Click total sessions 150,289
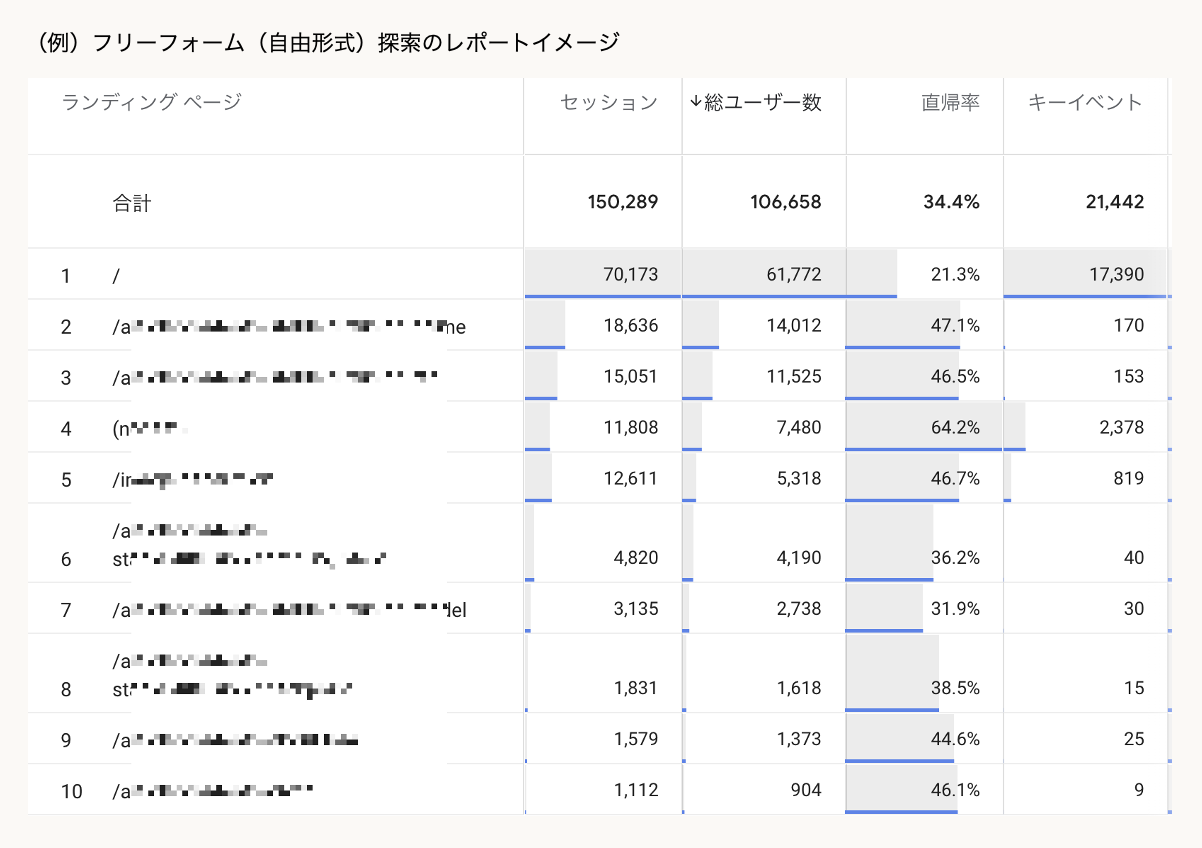The width and height of the screenshot is (1202, 848). pyautogui.click(x=623, y=203)
